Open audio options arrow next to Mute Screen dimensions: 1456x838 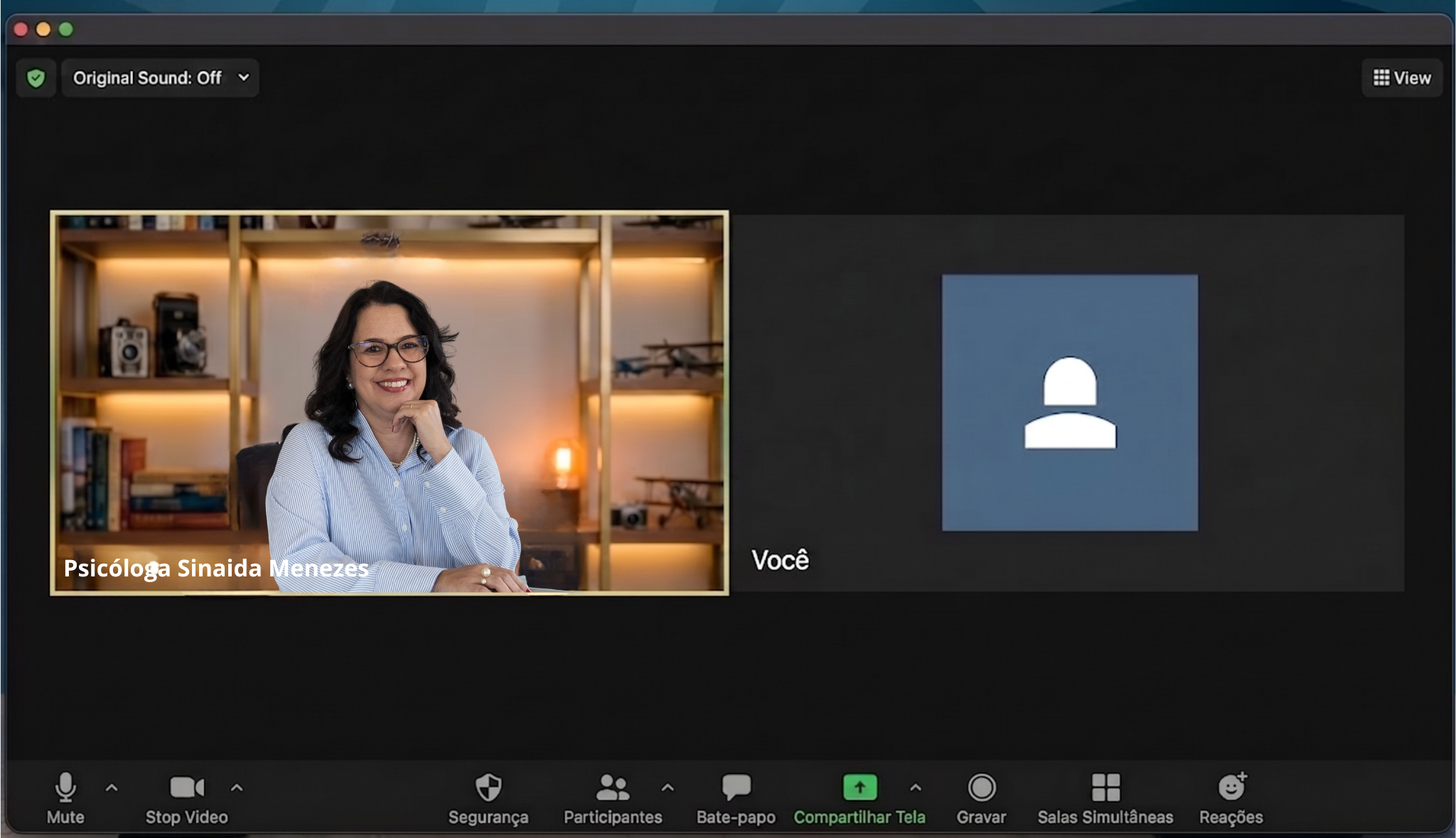[x=112, y=788]
